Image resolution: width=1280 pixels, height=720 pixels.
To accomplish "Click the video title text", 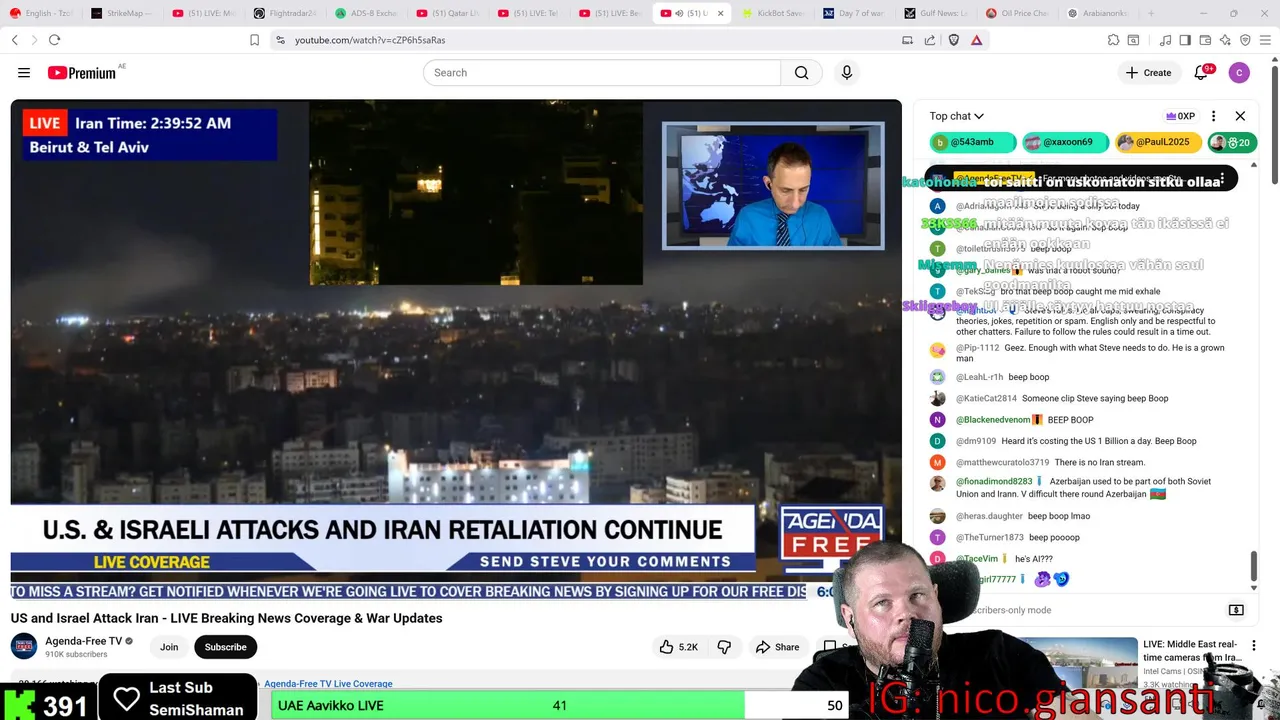I will [226, 618].
